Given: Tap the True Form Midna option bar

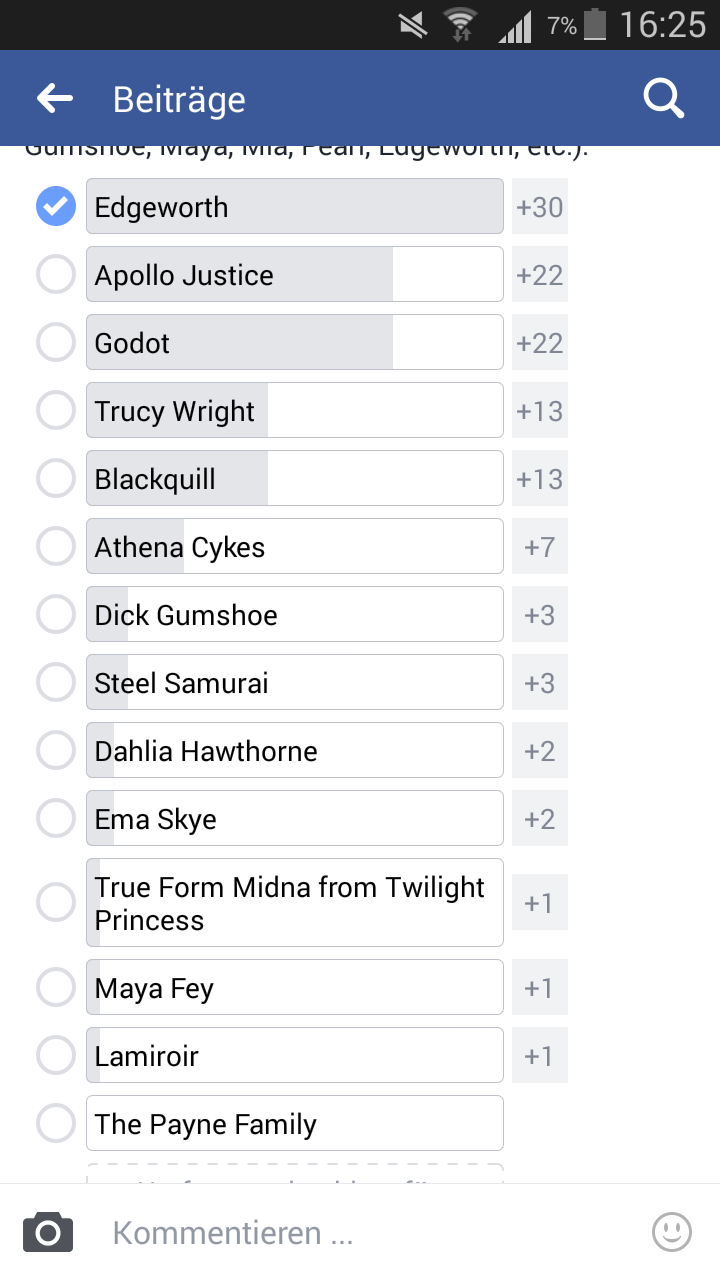Looking at the screenshot, I should (295, 903).
